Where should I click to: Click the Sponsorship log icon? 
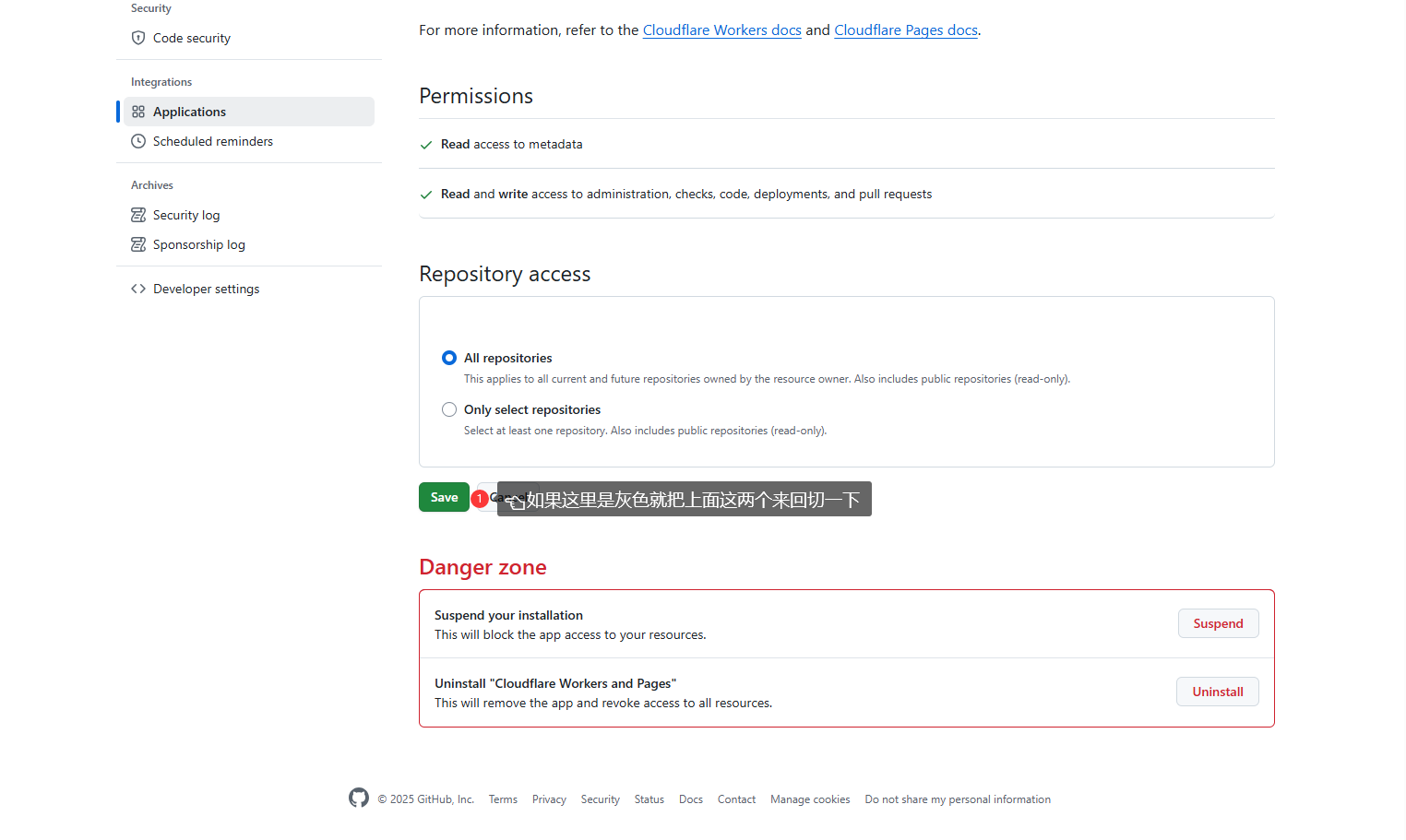(138, 244)
